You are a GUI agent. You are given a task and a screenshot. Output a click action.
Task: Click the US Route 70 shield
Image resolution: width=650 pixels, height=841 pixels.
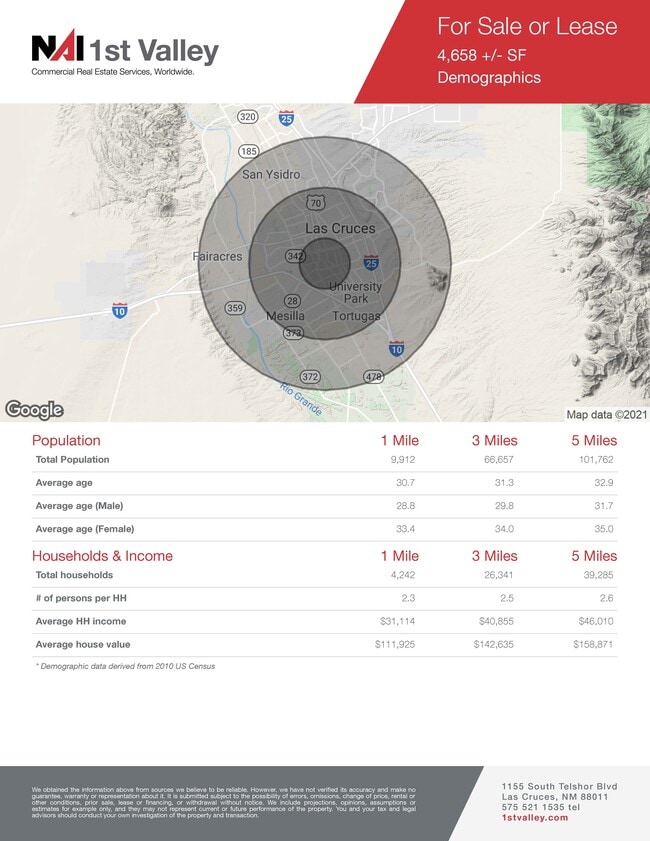316,203
